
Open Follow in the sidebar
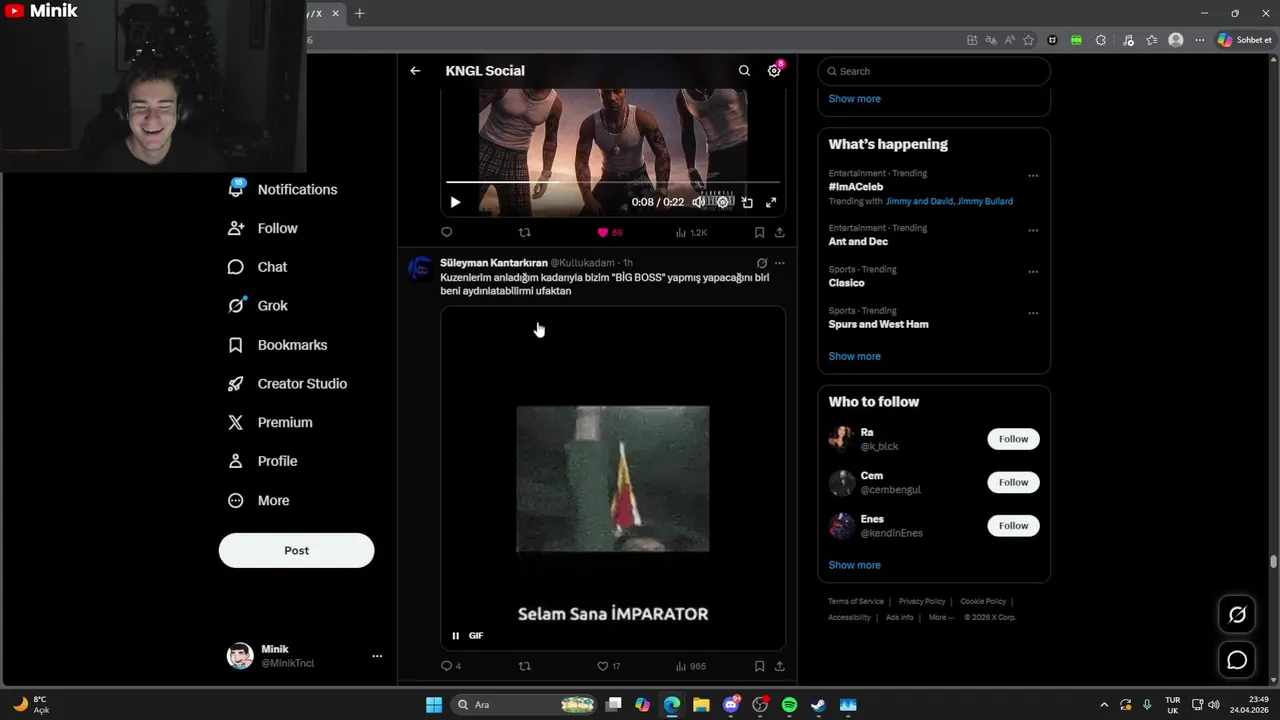click(x=263, y=228)
